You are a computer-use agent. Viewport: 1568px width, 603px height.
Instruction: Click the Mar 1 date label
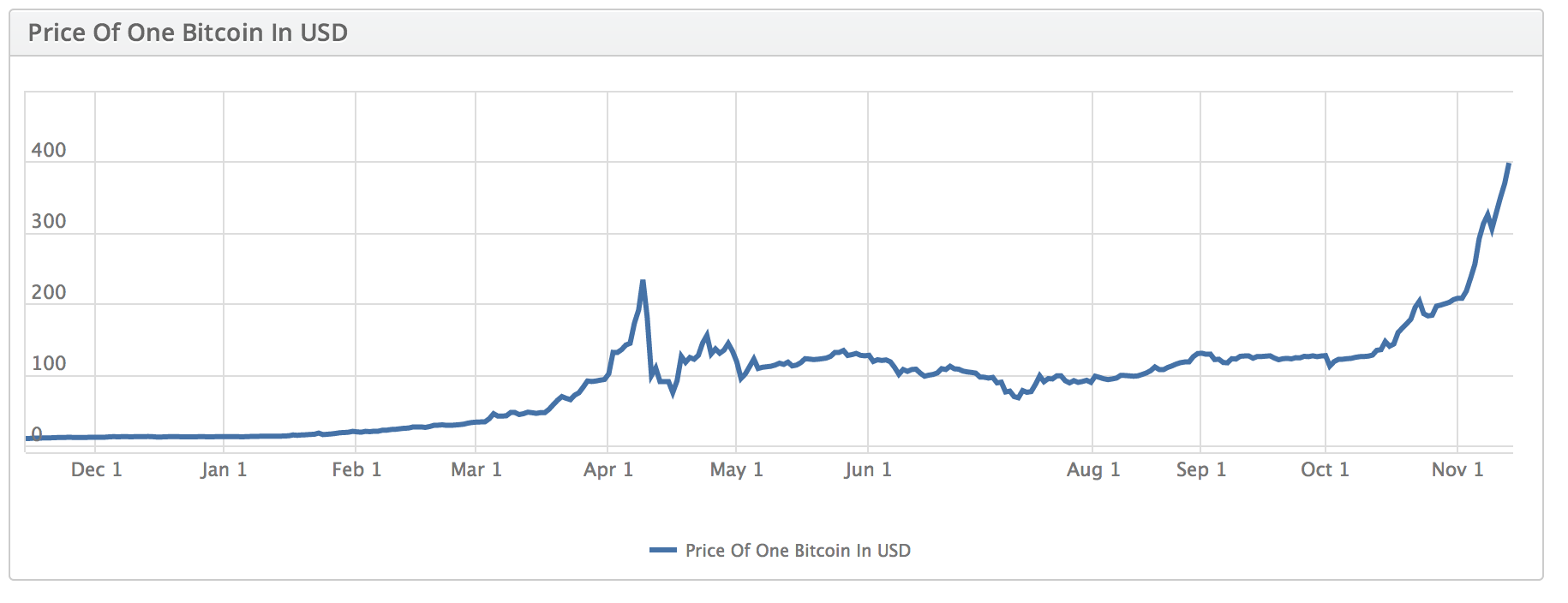click(x=476, y=469)
